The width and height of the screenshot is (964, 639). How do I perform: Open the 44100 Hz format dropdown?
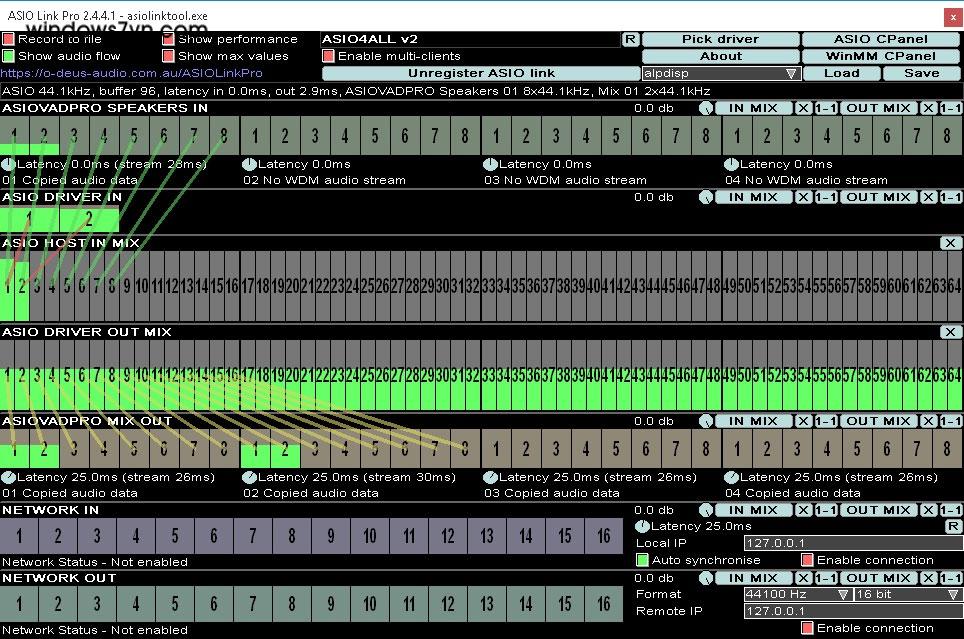click(797, 594)
